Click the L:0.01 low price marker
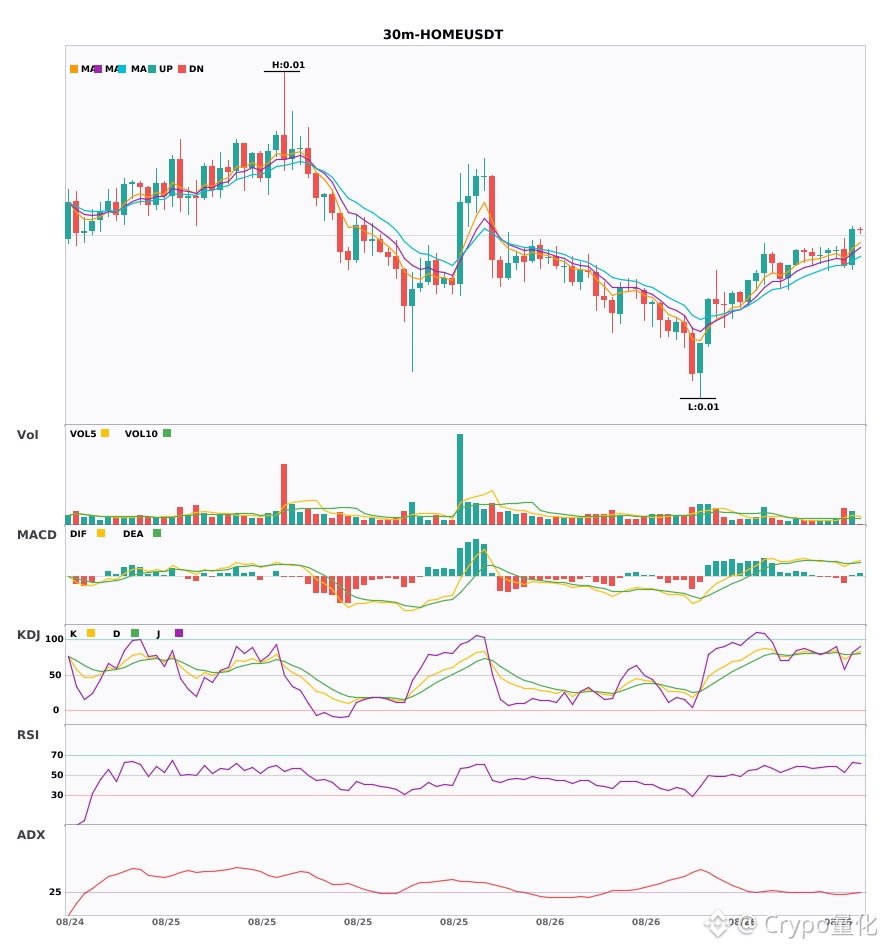 [x=703, y=407]
